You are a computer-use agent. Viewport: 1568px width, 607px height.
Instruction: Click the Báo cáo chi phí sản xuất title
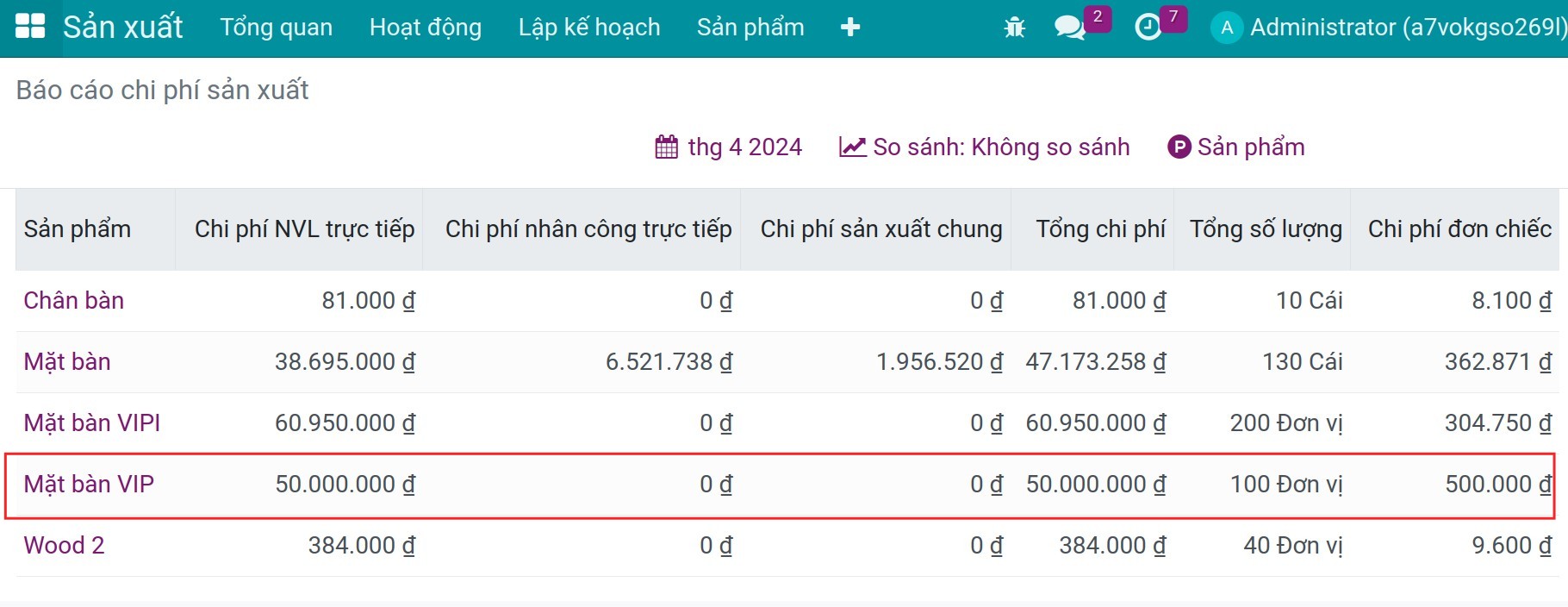pyautogui.click(x=162, y=90)
